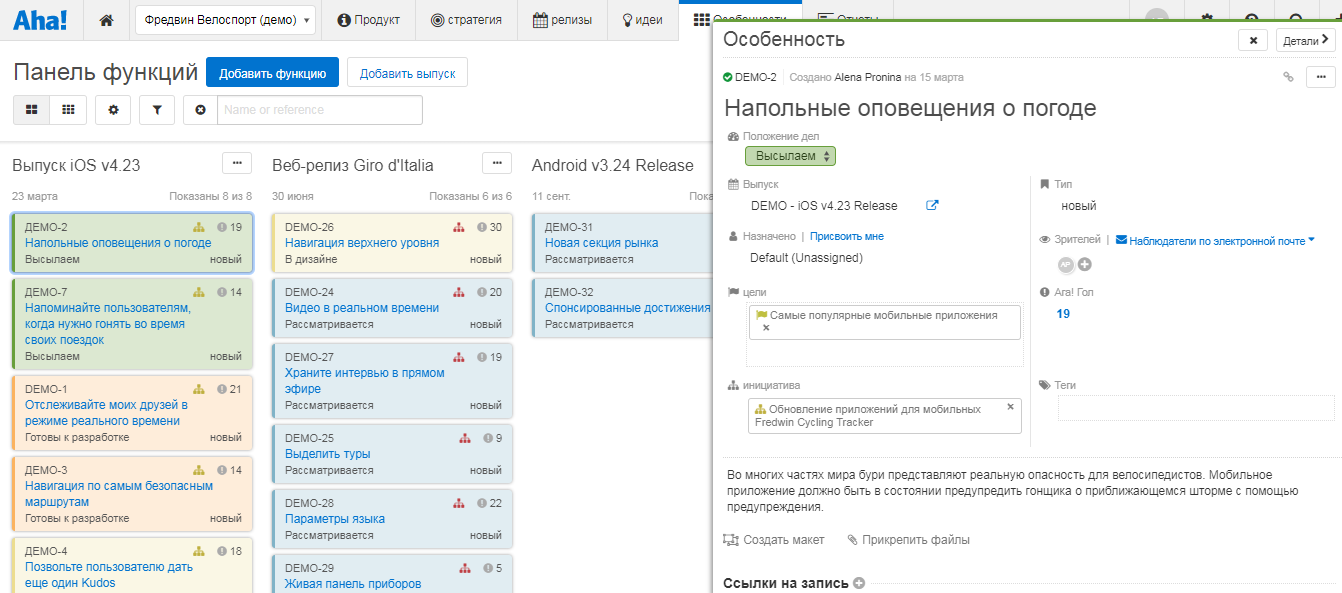The height and width of the screenshot is (593, 1342).
Task: Click the Добавить функцию button
Action: (272, 73)
